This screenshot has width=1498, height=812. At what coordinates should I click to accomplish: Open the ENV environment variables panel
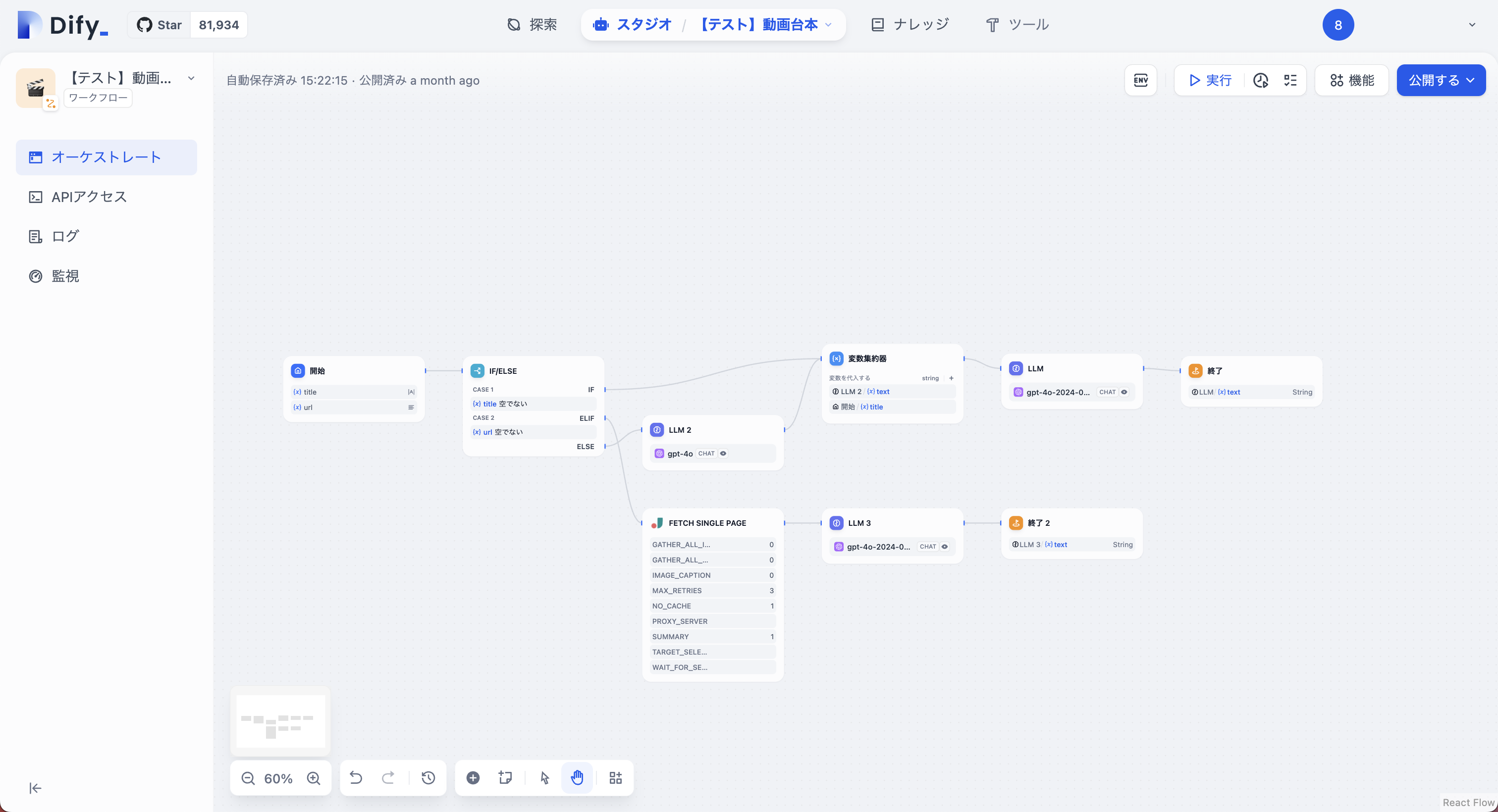[x=1140, y=80]
